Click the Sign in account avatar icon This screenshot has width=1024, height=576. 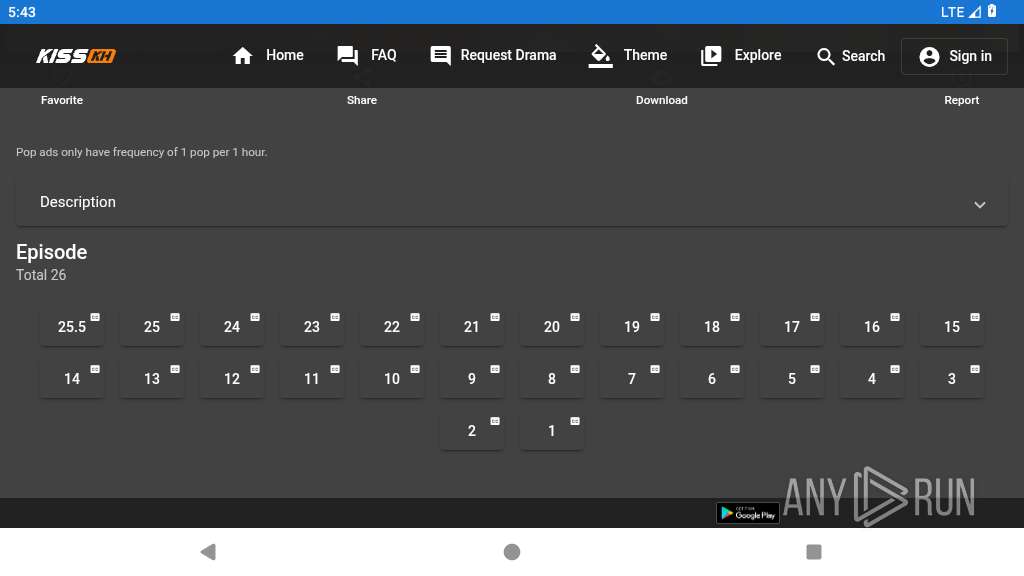pos(929,57)
